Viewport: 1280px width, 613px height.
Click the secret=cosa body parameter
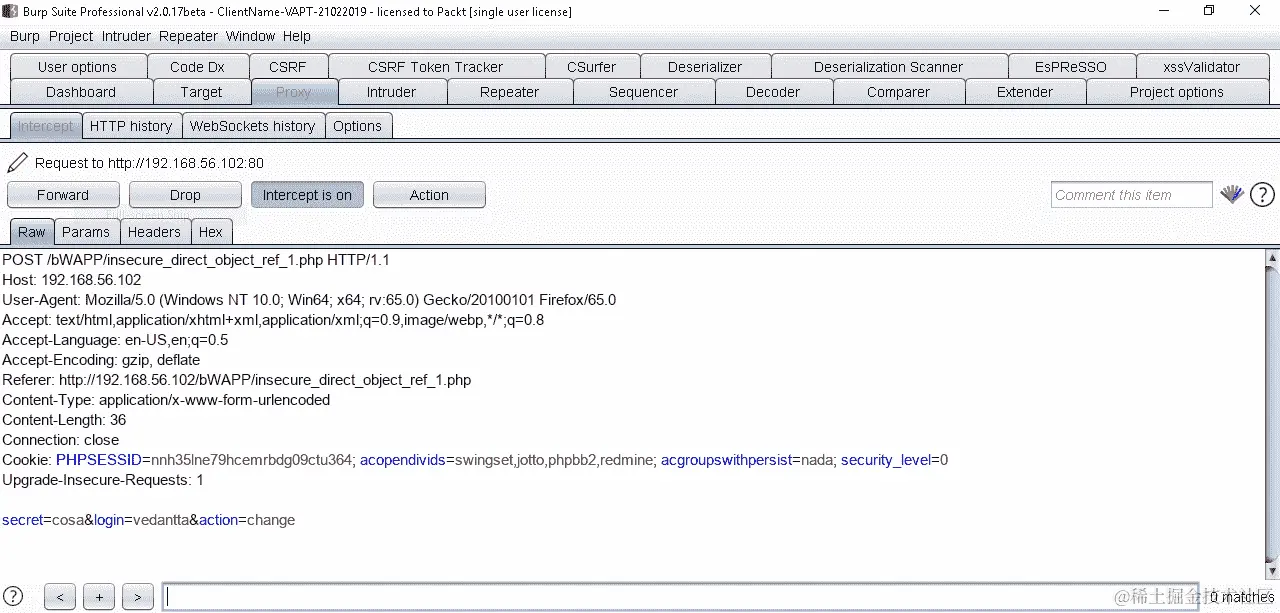(x=43, y=520)
